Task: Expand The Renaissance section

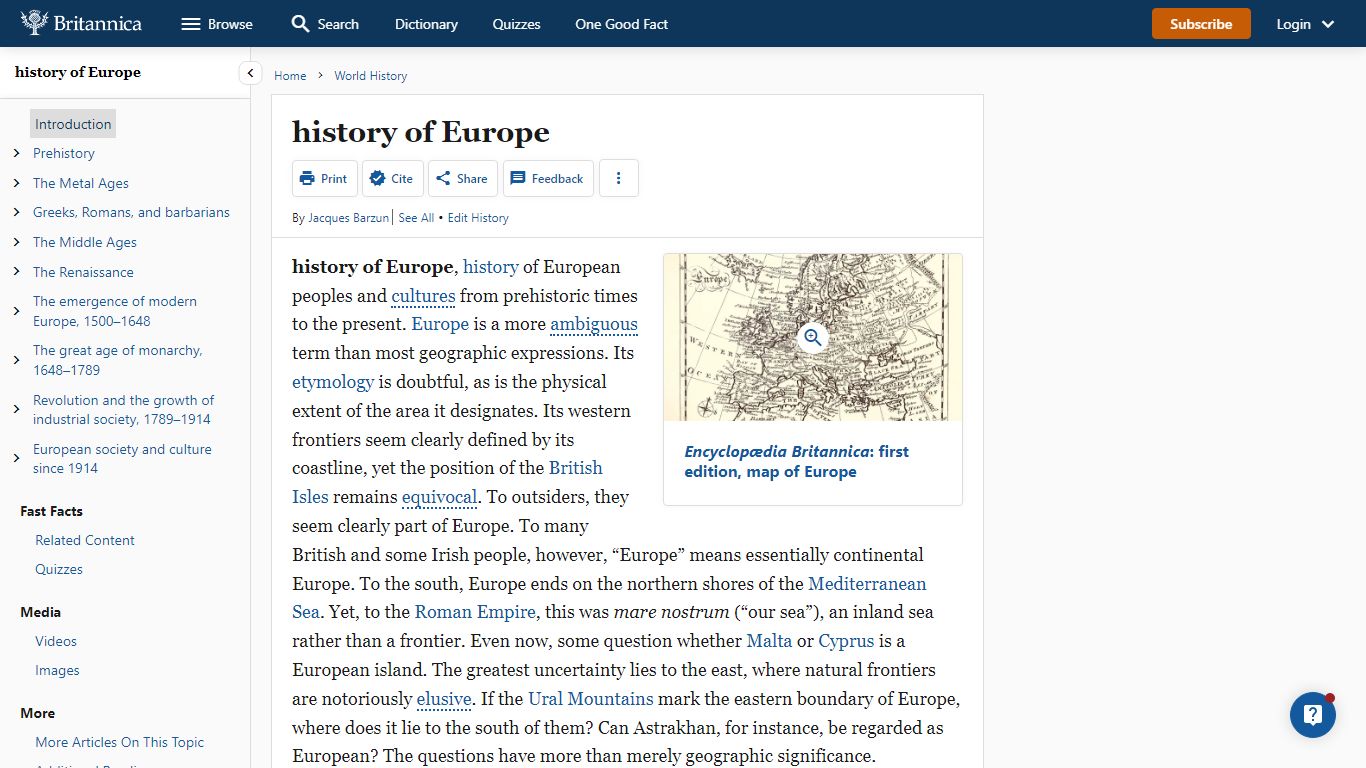Action: (x=17, y=272)
